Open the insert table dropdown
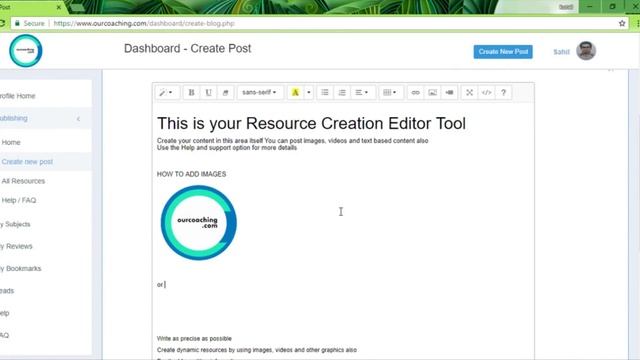 390,93
